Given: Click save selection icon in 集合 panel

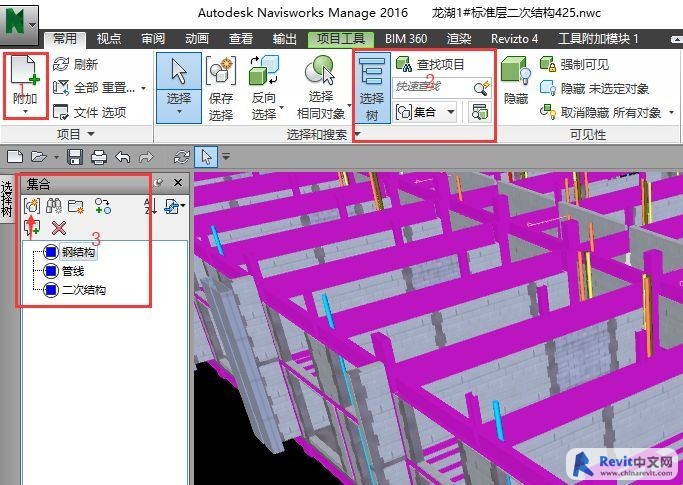Looking at the screenshot, I should (x=32, y=206).
